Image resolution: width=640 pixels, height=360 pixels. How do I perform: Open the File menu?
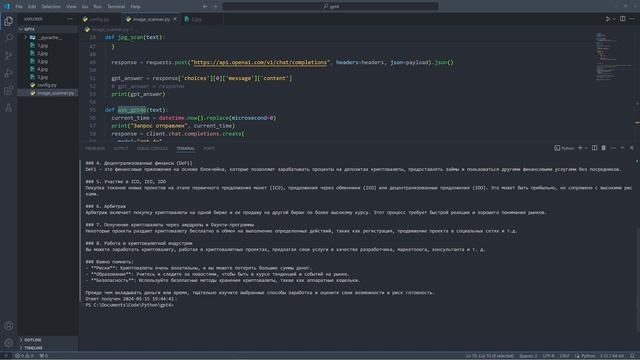click(19, 7)
